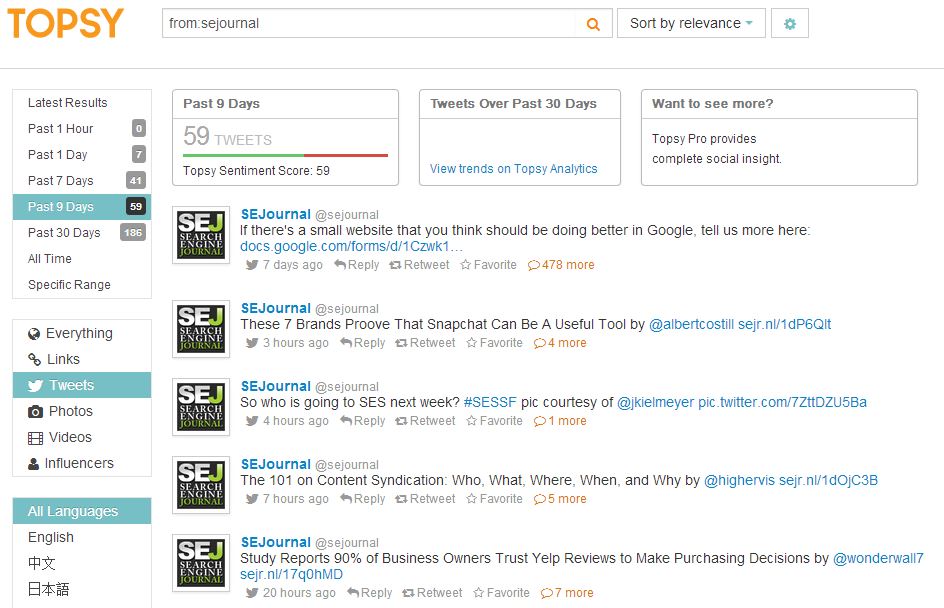Open sejr.nl/17q0hMD link

click(x=291, y=574)
